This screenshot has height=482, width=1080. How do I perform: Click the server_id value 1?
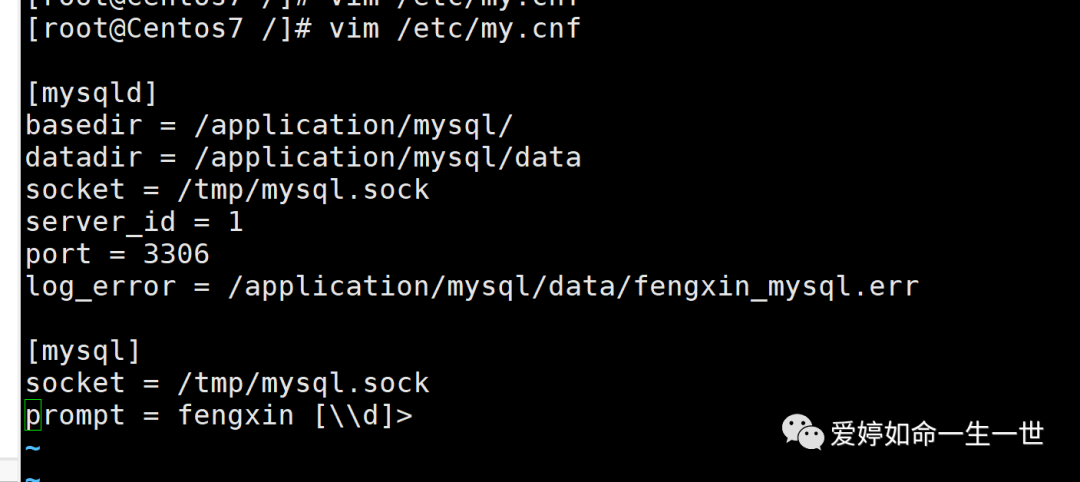coord(236,222)
